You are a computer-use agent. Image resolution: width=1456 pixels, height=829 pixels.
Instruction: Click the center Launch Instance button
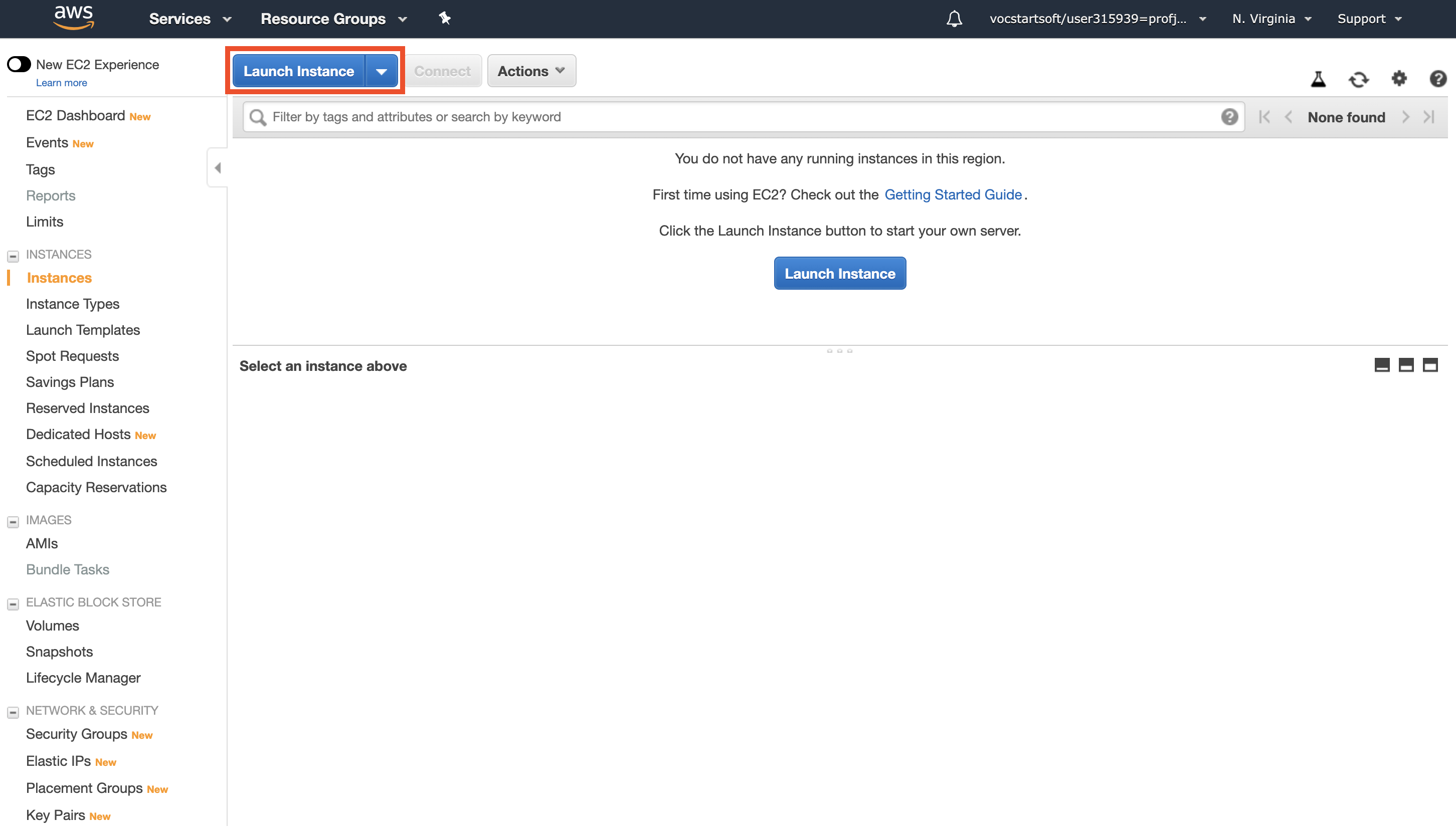[x=839, y=273]
